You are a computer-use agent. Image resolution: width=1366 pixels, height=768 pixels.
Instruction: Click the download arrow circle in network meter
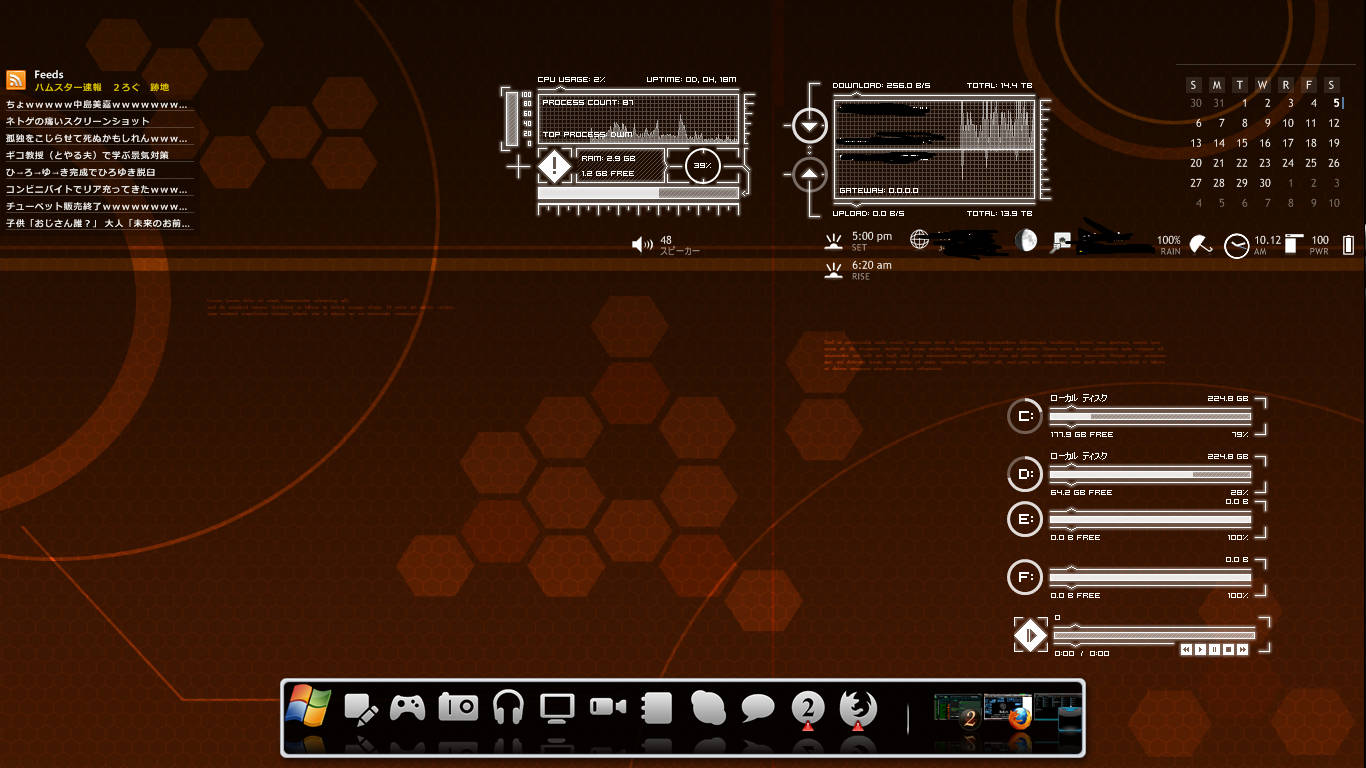pyautogui.click(x=810, y=126)
